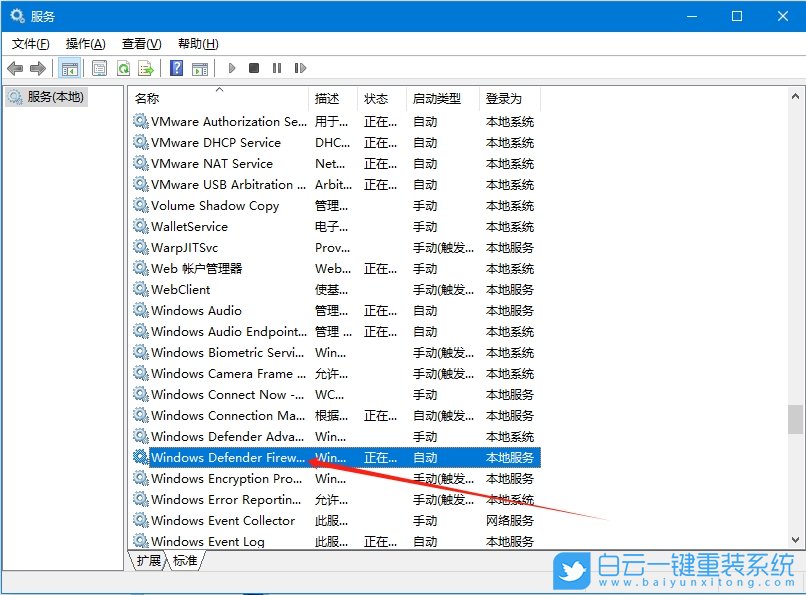Image resolution: width=806 pixels, height=595 pixels.
Task: Open Properties via the toolbar icon
Action: (x=99, y=67)
